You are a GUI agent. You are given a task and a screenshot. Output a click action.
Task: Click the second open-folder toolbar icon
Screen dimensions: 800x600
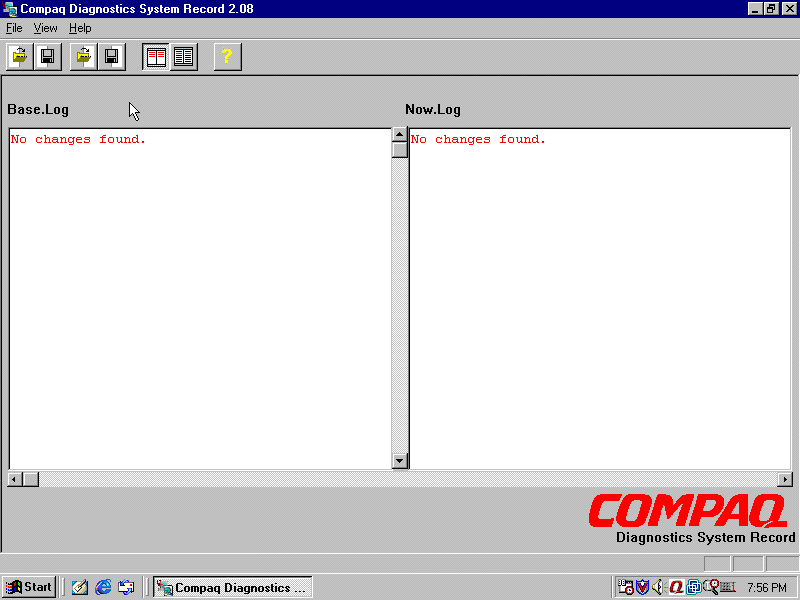(x=84, y=56)
